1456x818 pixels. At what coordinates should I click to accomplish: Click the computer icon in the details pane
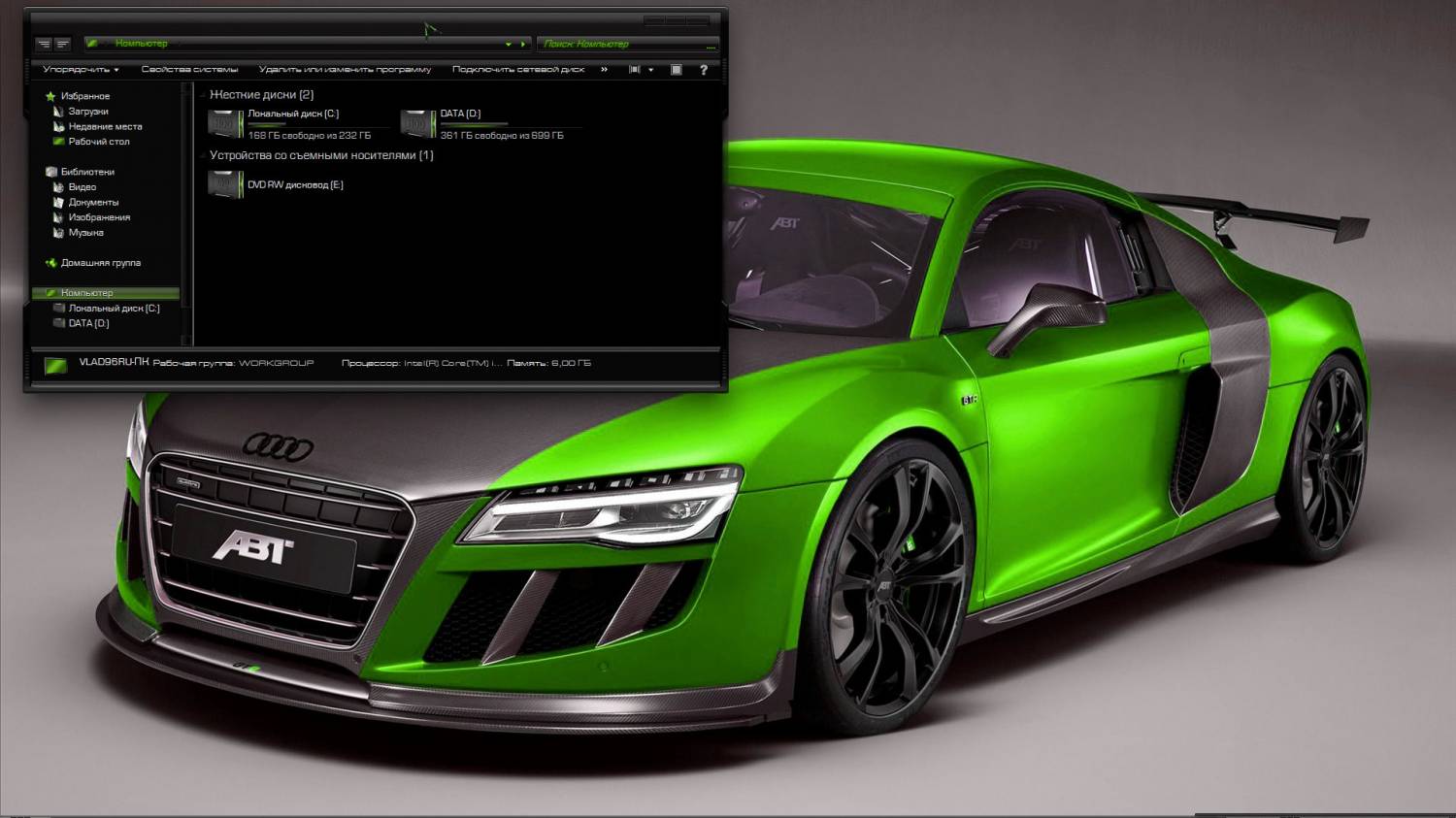coord(55,365)
